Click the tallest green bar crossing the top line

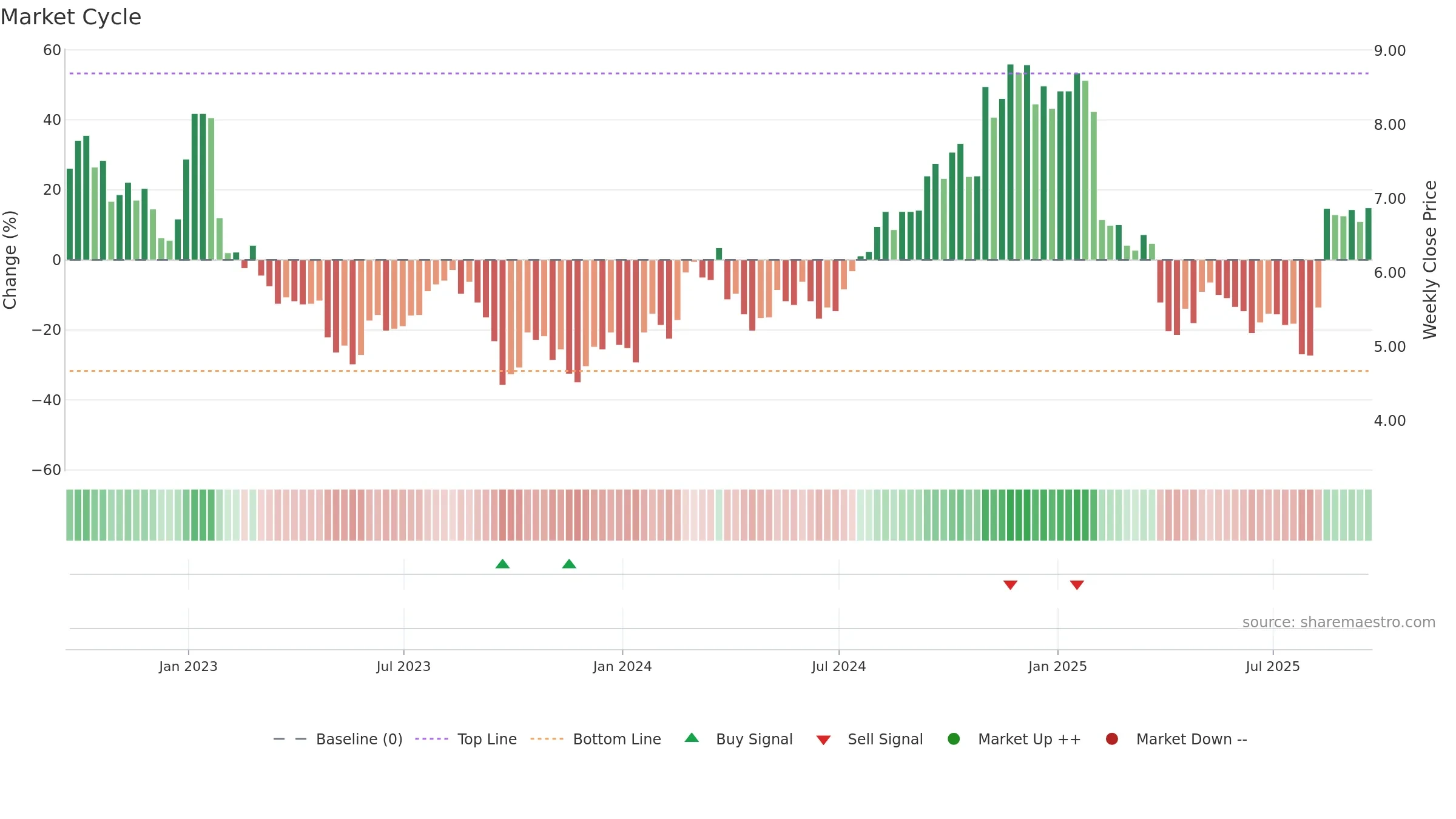click(1010, 162)
